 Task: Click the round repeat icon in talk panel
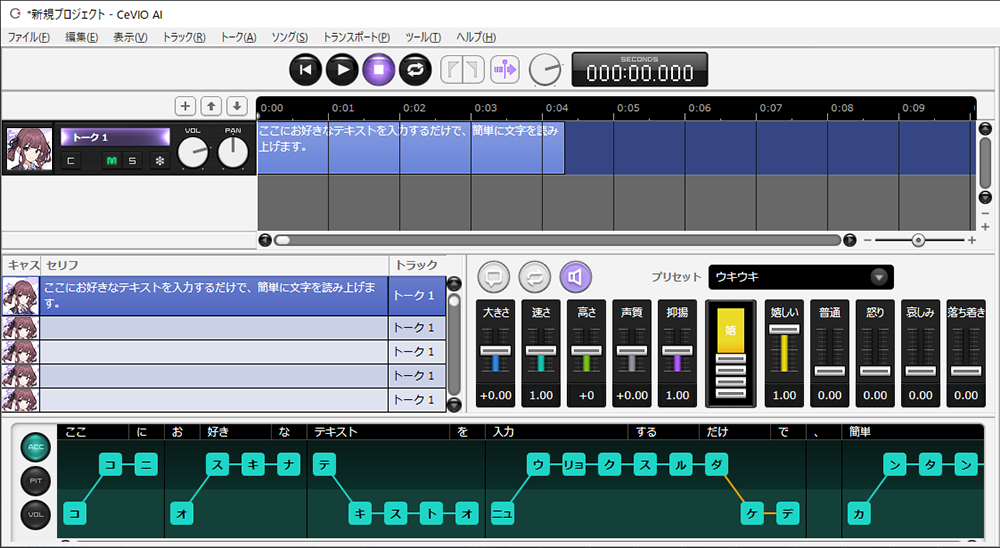534,277
